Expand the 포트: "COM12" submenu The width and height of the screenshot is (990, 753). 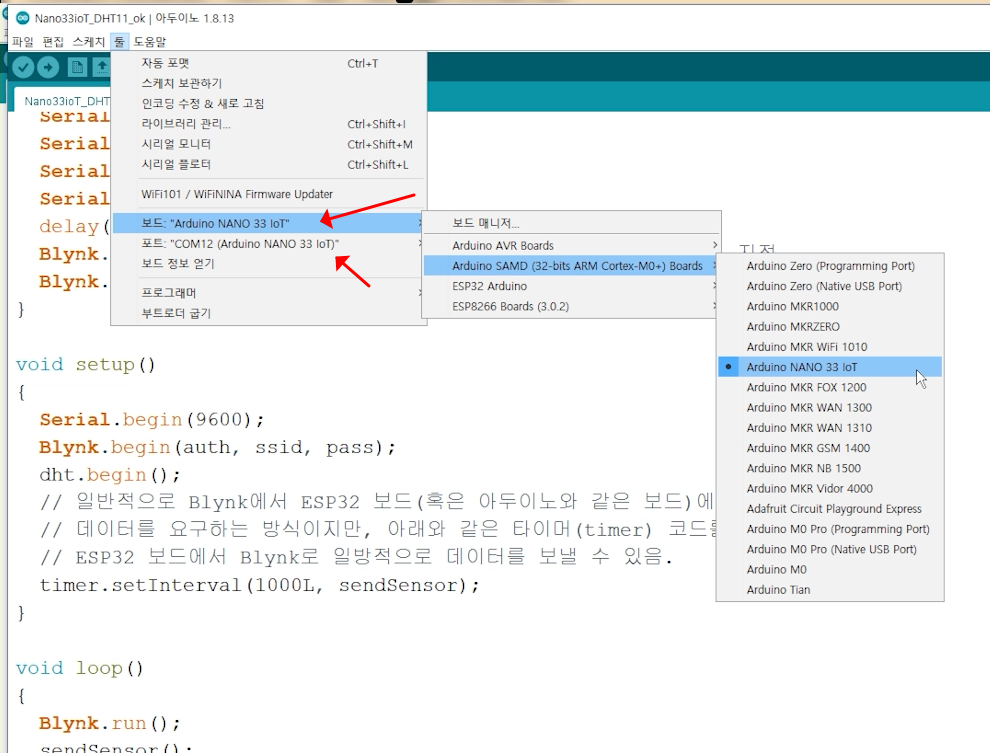coord(270,244)
